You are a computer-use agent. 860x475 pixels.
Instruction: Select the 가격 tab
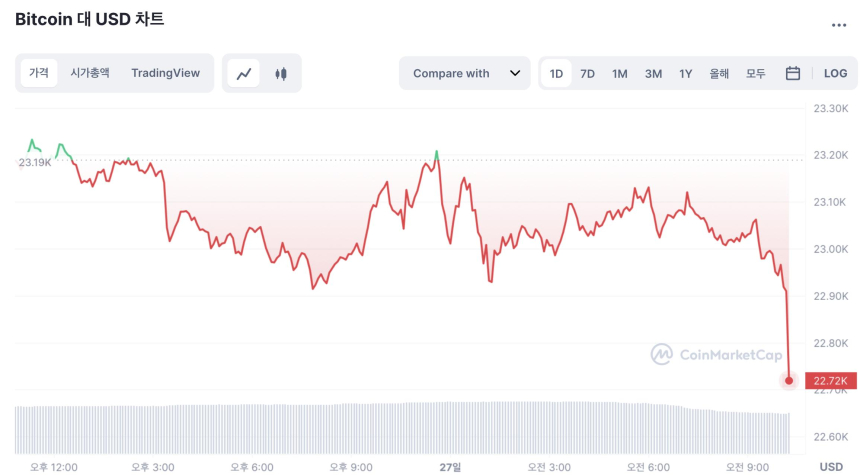[x=39, y=73]
